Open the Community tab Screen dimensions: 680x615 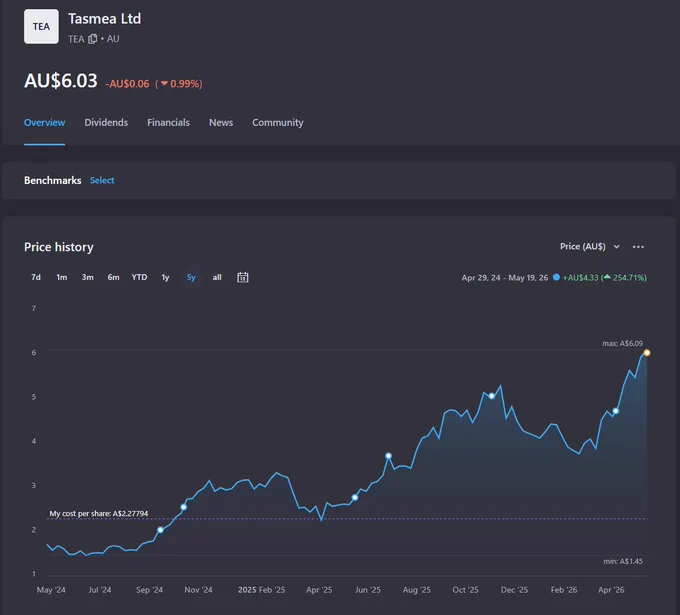coord(278,123)
